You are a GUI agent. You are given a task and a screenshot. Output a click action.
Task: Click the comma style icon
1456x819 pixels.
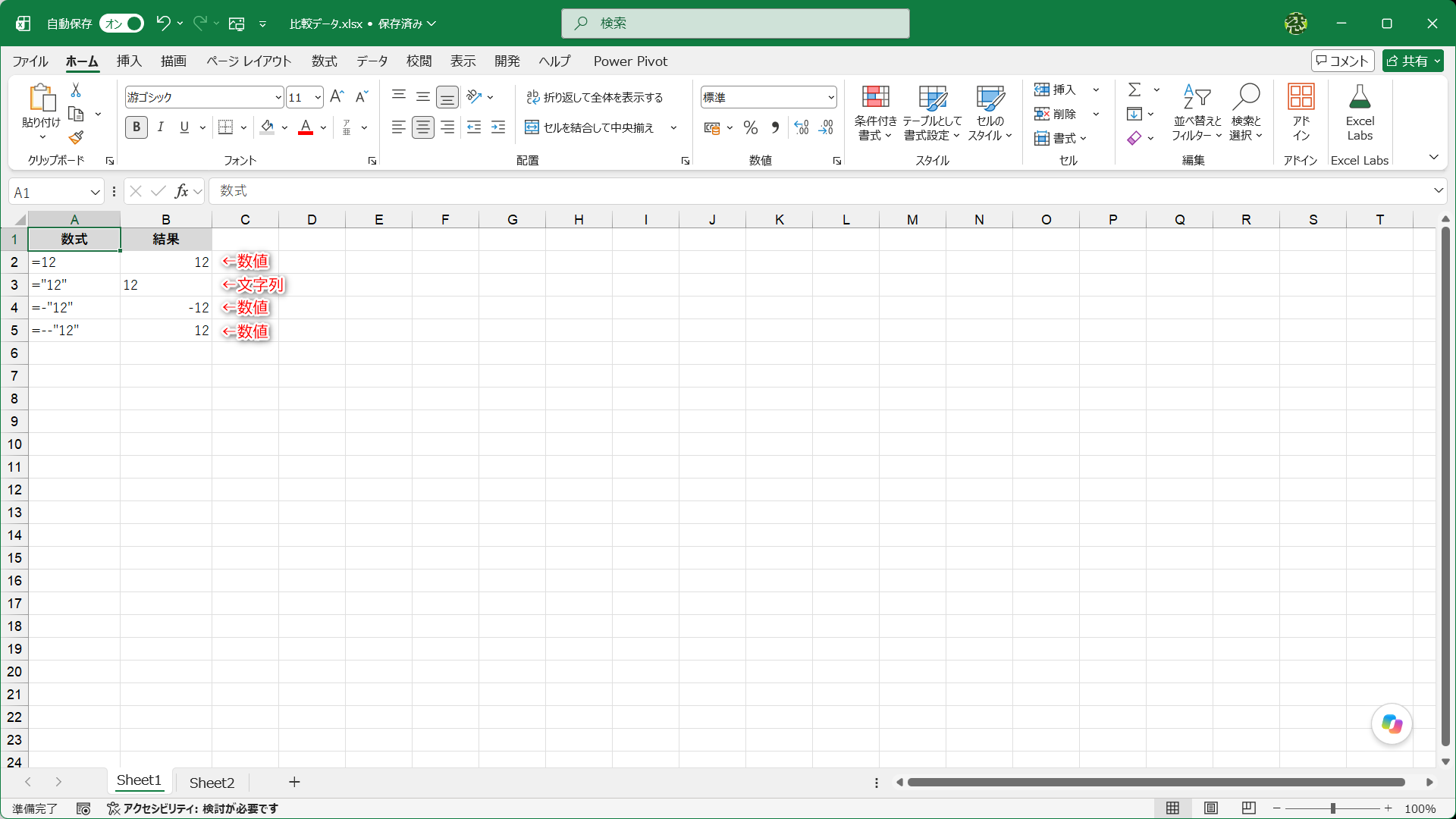point(775,127)
